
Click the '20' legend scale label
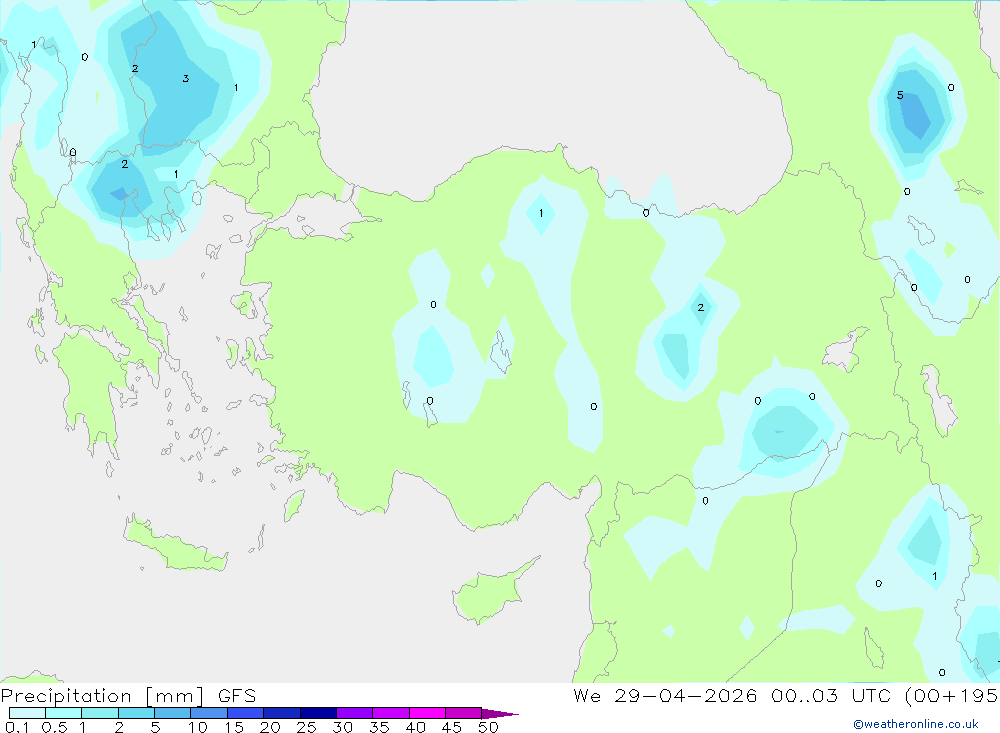[270, 727]
